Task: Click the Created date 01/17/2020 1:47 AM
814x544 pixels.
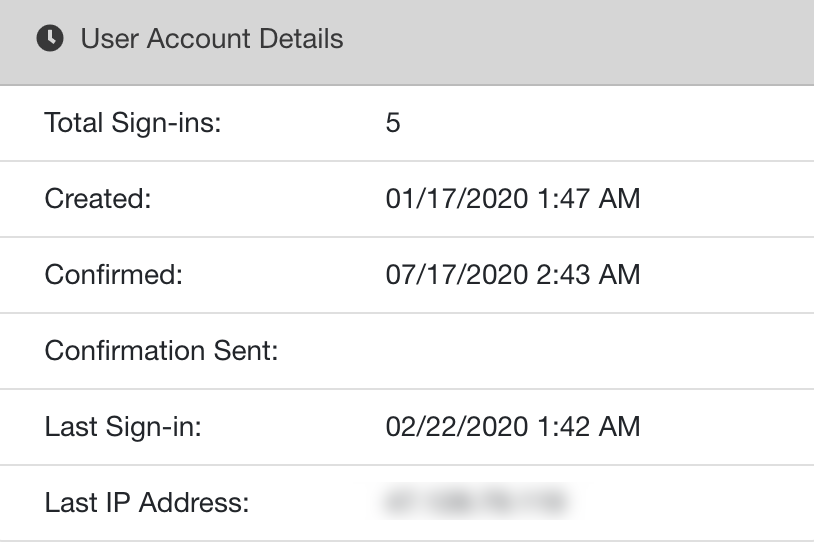Action: coord(513,199)
